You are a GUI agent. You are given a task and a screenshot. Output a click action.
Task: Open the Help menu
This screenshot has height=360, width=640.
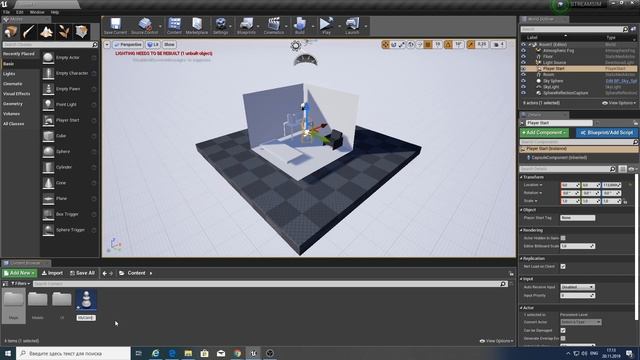(x=55, y=12)
